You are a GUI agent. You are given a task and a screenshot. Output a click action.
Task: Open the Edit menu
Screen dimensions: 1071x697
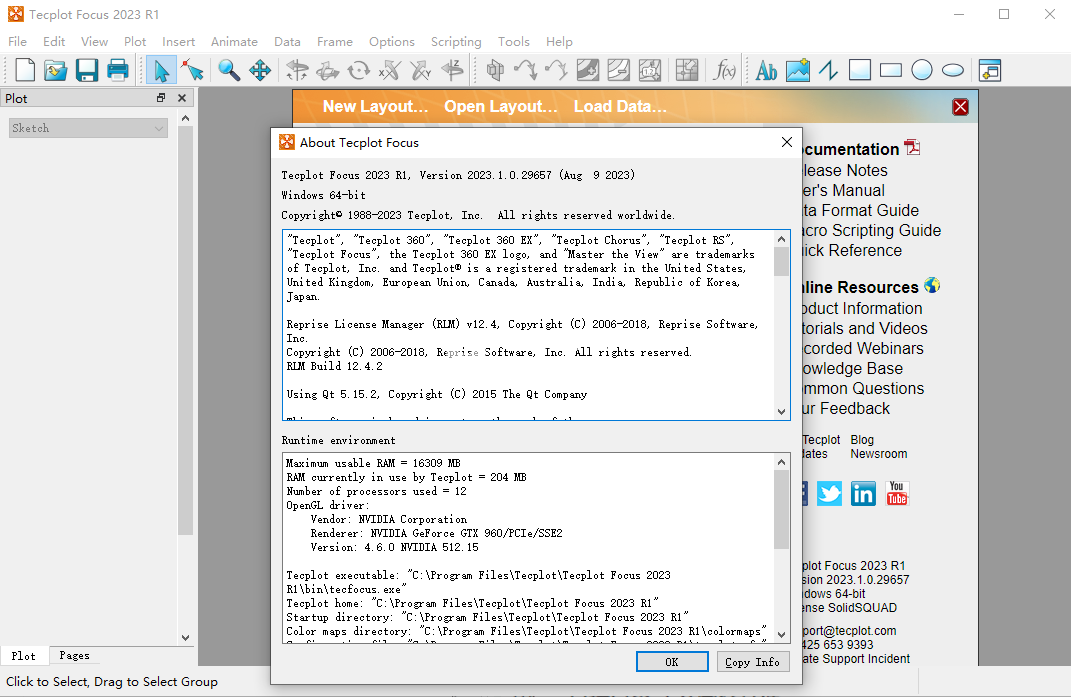[x=54, y=42]
